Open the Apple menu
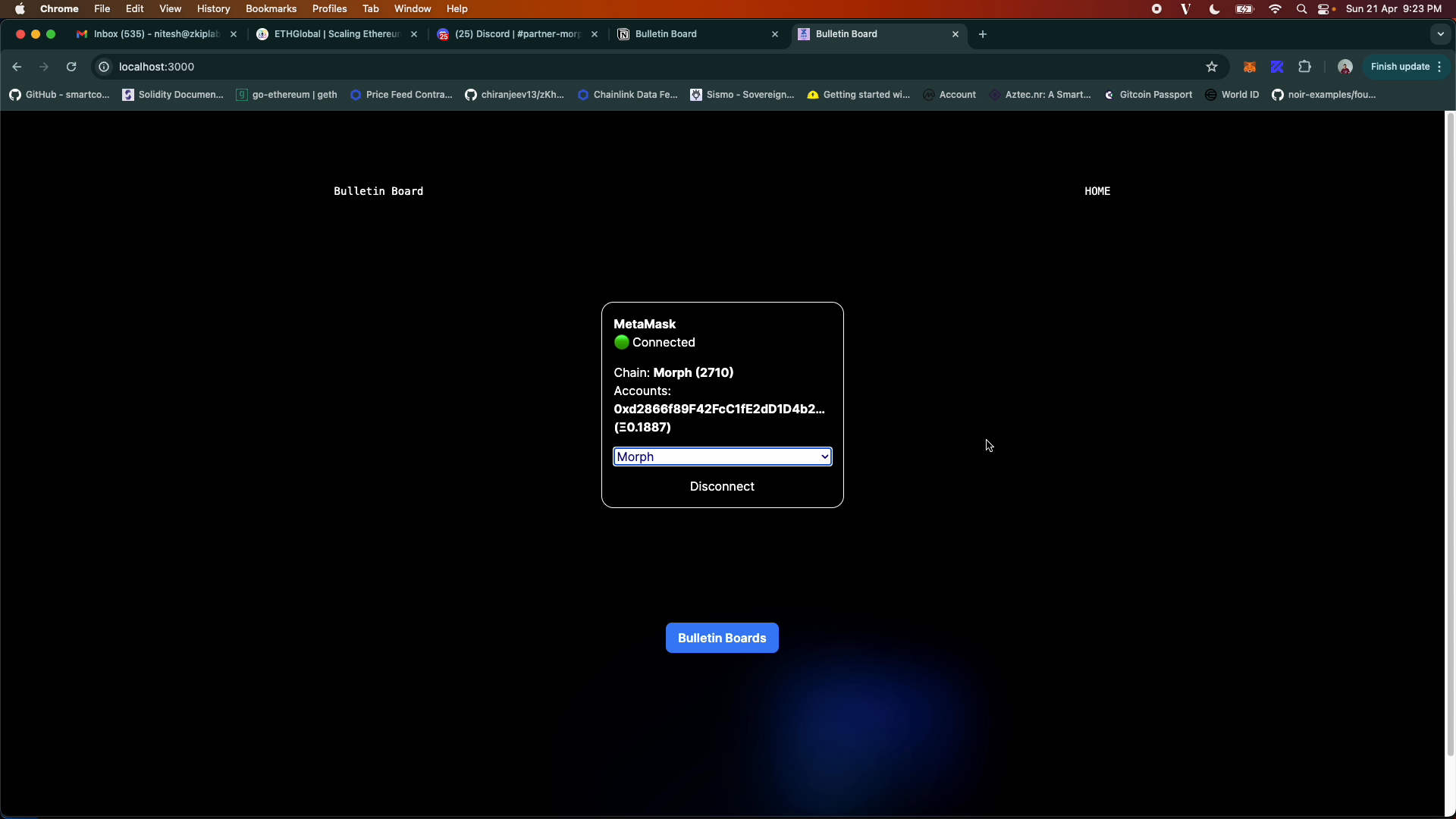 pos(20,9)
